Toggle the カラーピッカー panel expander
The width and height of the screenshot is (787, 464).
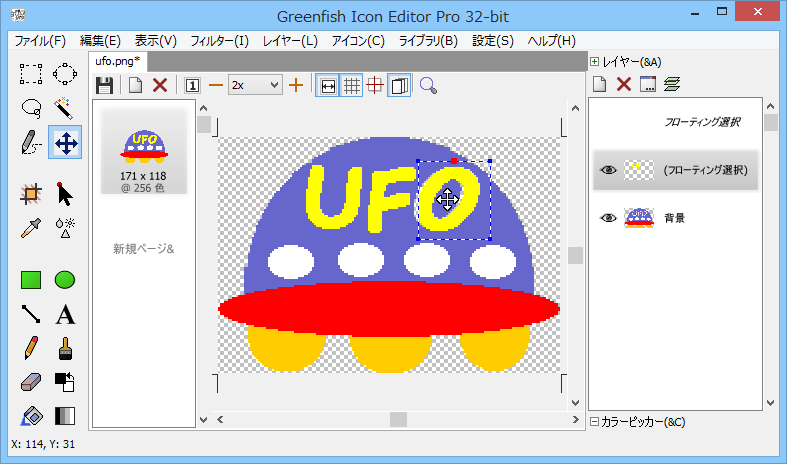pos(595,422)
